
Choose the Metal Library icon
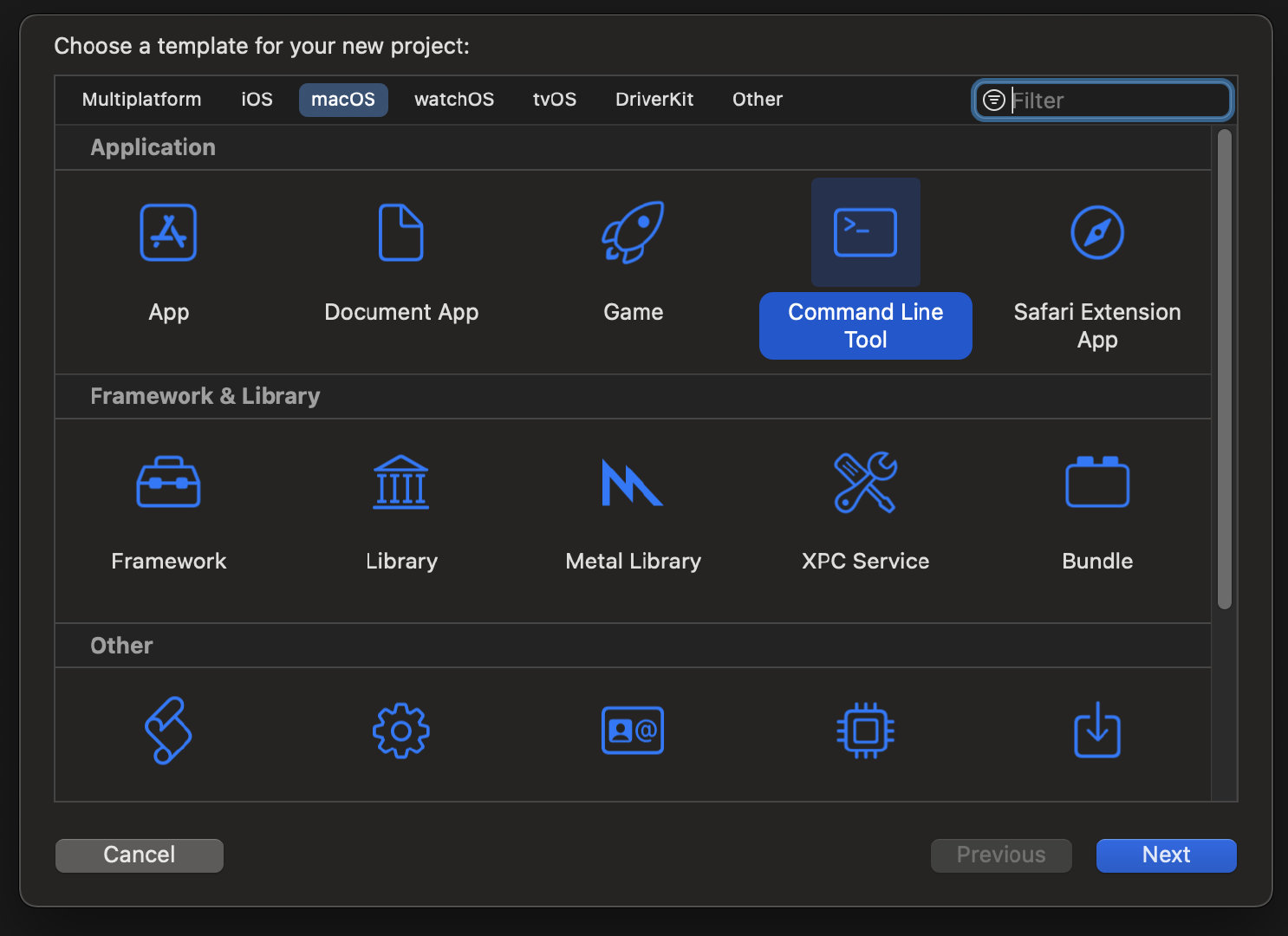pyautogui.click(x=633, y=483)
